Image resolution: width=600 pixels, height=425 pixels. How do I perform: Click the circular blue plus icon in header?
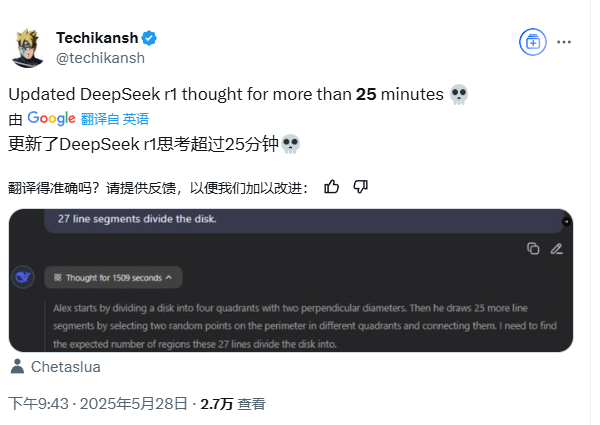[532, 42]
